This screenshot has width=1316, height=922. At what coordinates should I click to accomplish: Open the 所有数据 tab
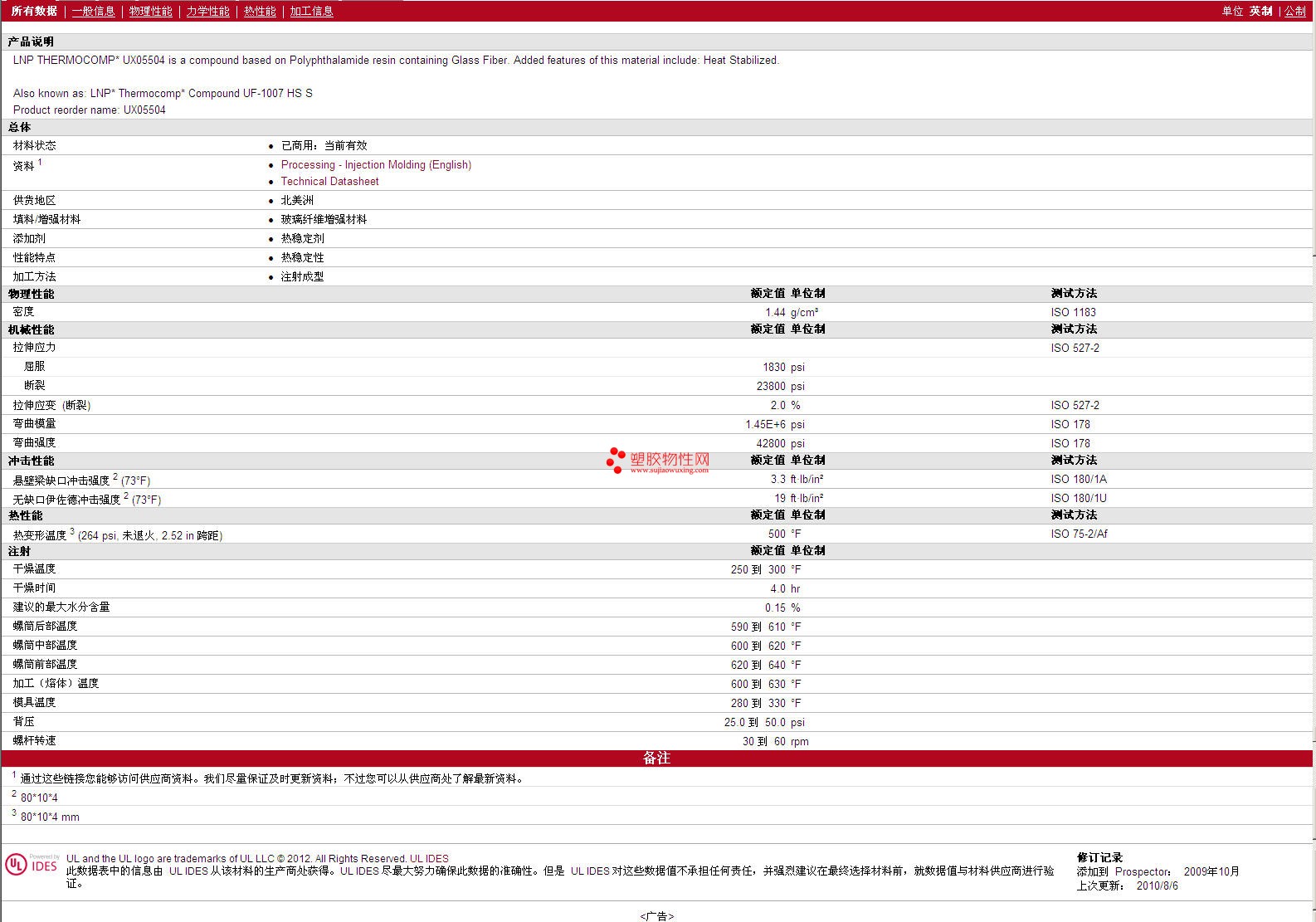34,11
